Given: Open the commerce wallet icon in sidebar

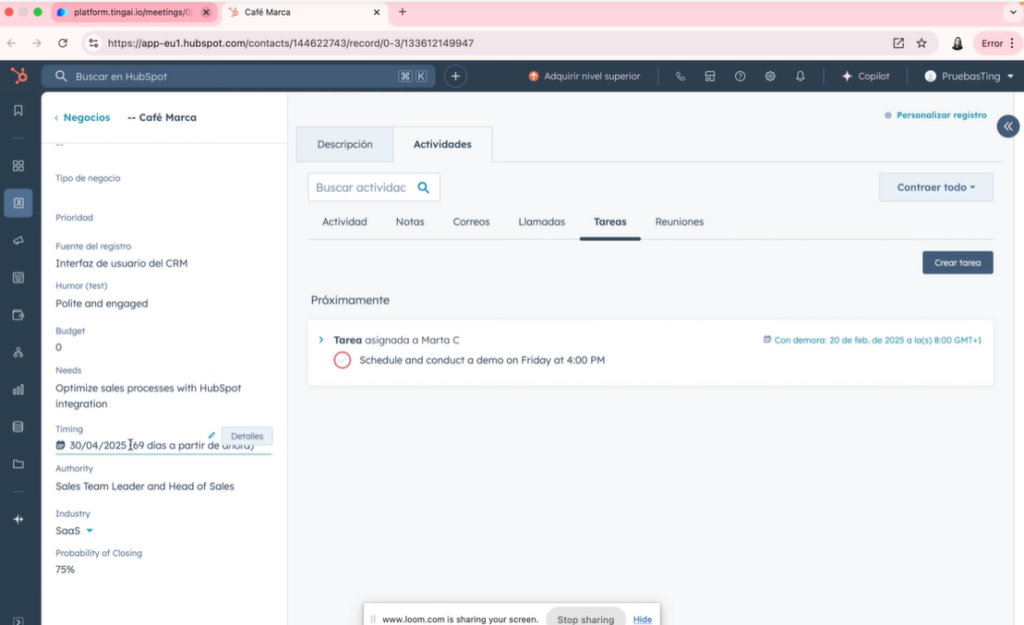Looking at the screenshot, I should point(18,315).
